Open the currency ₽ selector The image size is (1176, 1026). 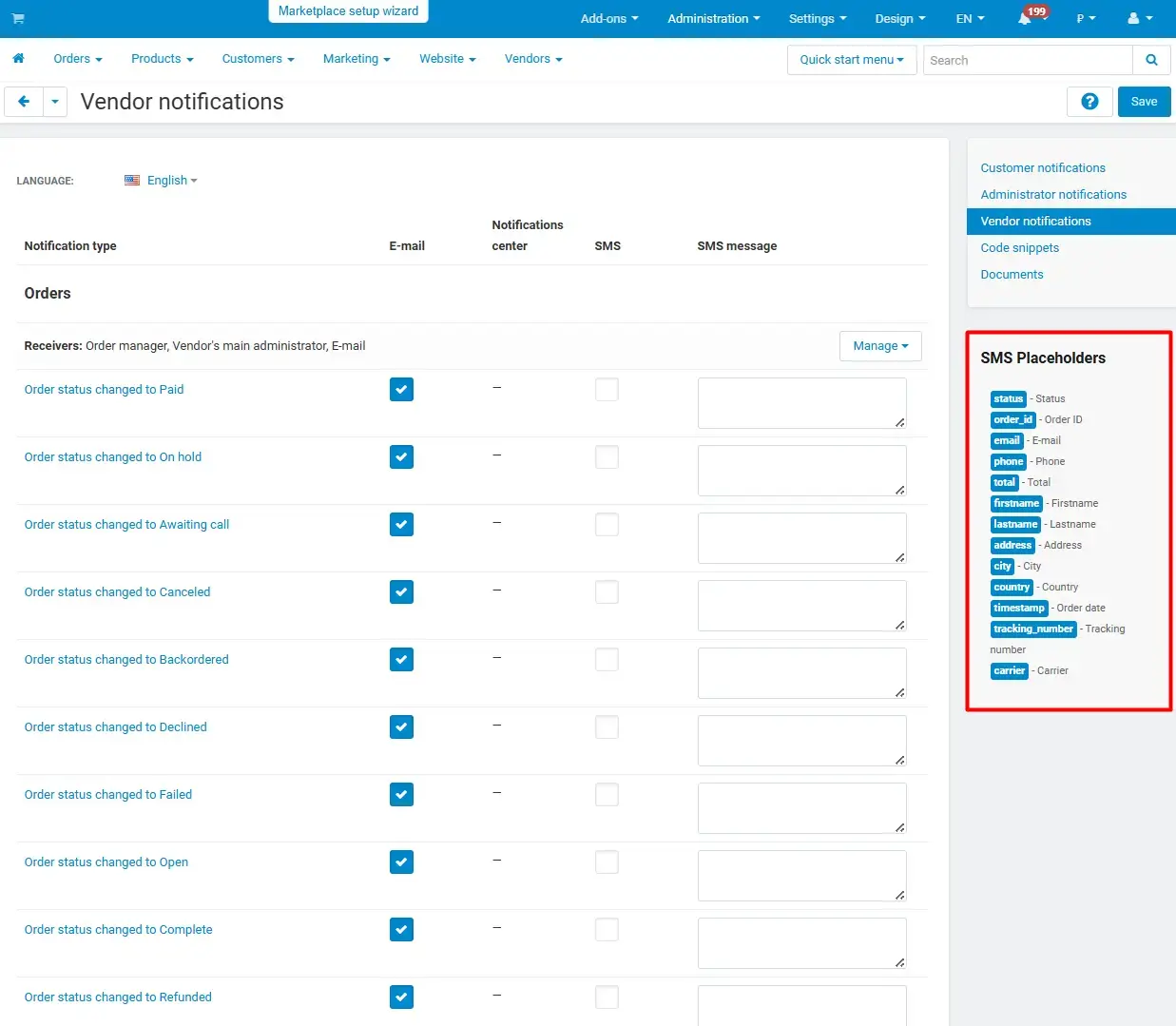pyautogui.click(x=1085, y=18)
